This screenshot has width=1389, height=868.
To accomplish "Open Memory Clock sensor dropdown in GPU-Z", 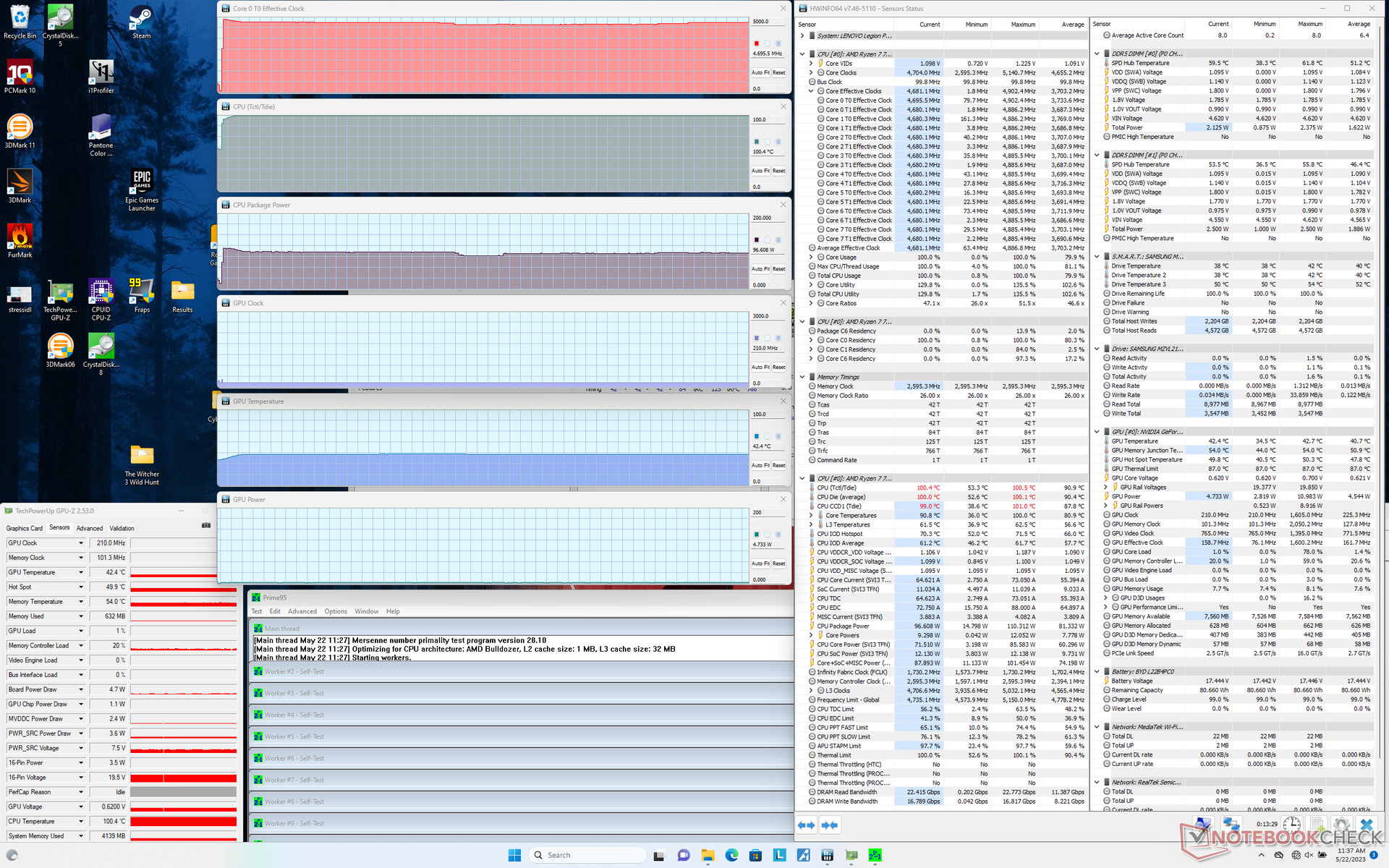I will (81, 558).
